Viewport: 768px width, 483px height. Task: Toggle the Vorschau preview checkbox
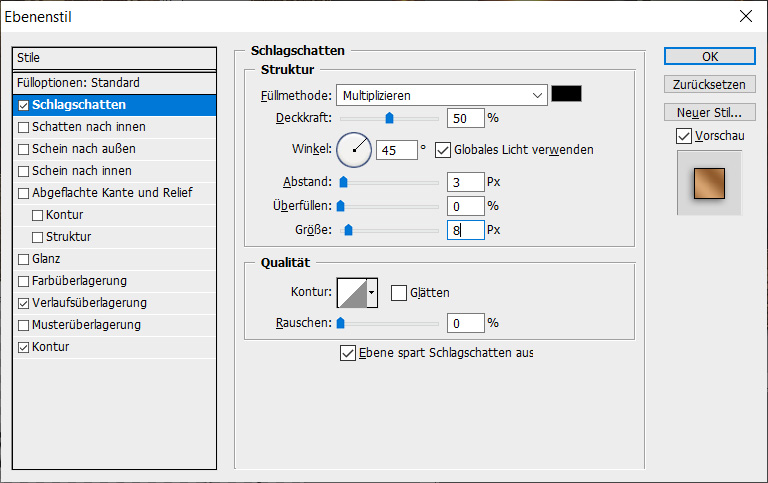point(684,135)
